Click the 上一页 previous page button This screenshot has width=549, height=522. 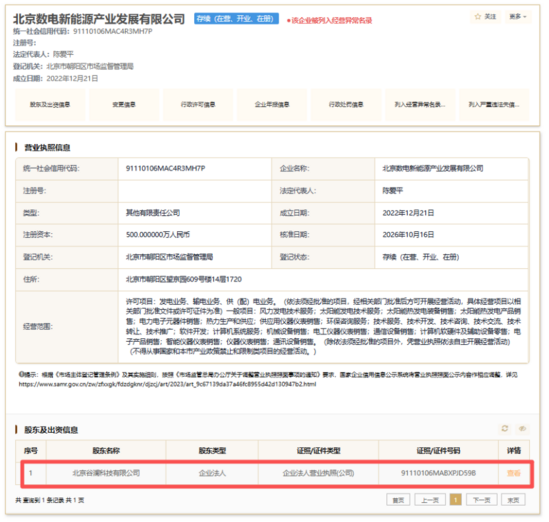pyautogui.click(x=430, y=500)
